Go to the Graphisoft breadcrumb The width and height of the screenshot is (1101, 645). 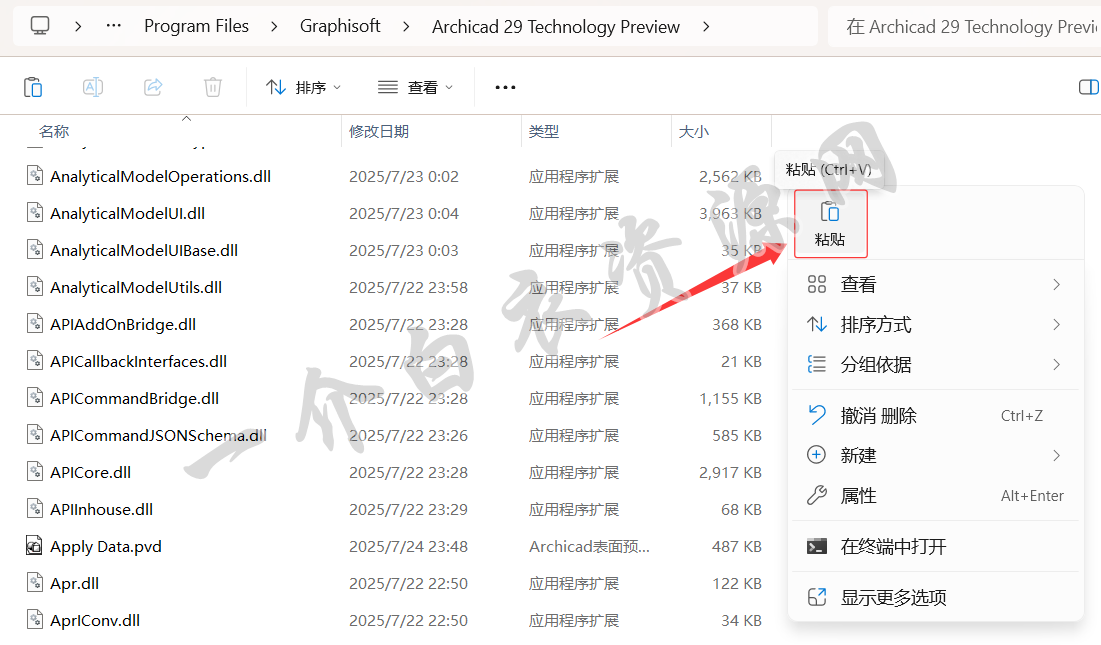tap(340, 26)
